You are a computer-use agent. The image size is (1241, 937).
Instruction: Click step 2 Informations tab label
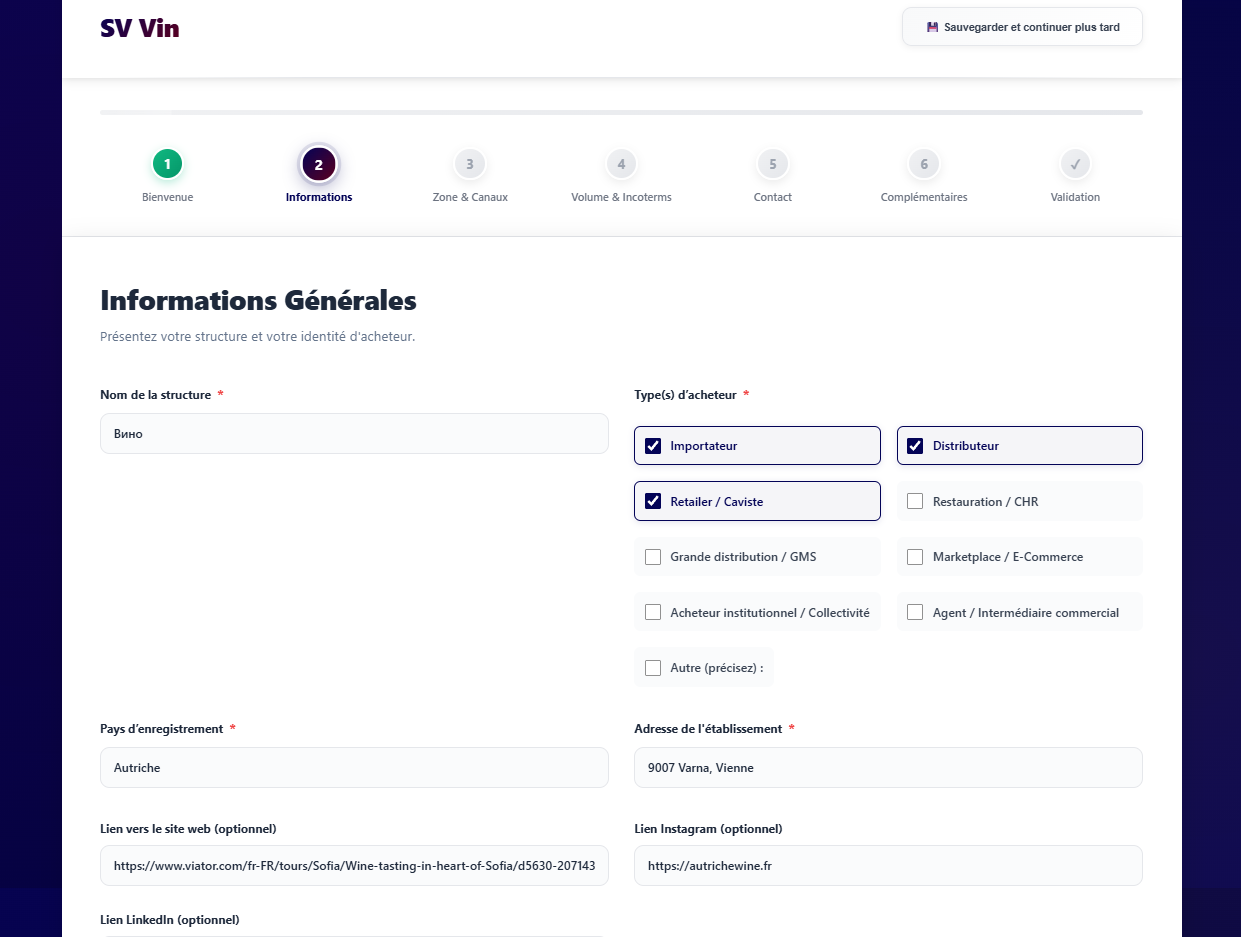(x=319, y=197)
